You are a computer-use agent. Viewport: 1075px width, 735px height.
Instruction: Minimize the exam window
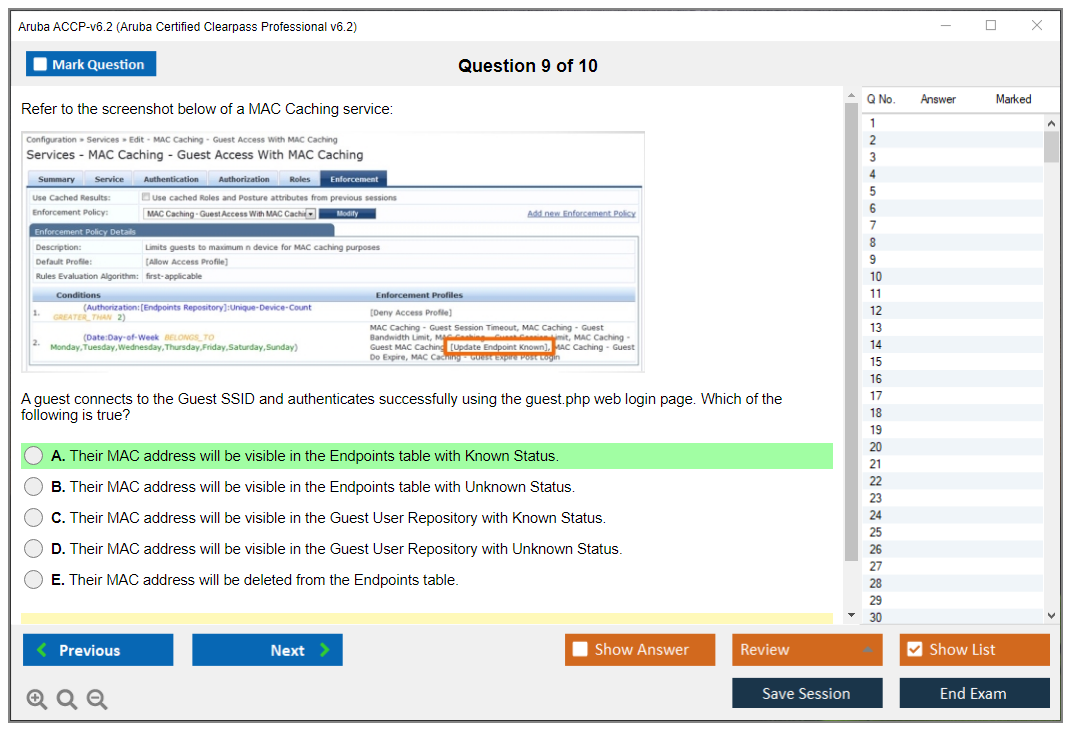[945, 26]
